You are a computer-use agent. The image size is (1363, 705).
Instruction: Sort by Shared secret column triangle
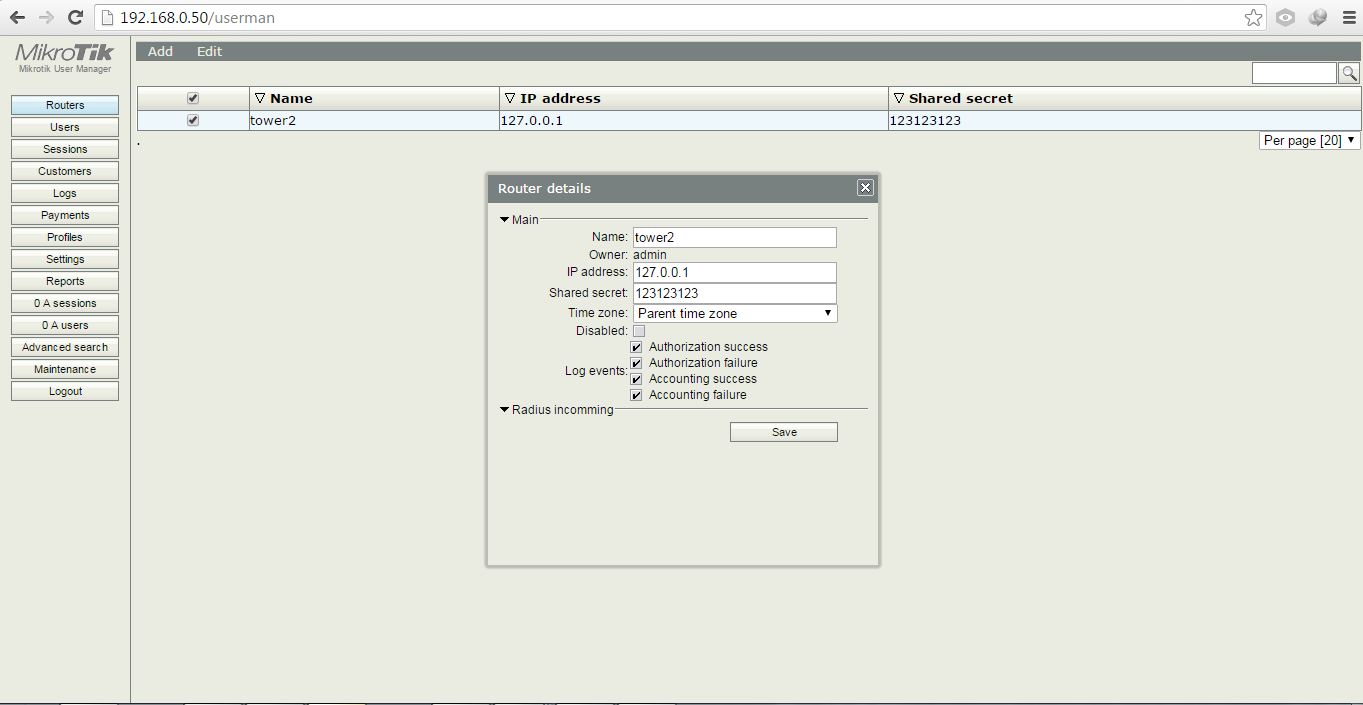tap(899, 98)
